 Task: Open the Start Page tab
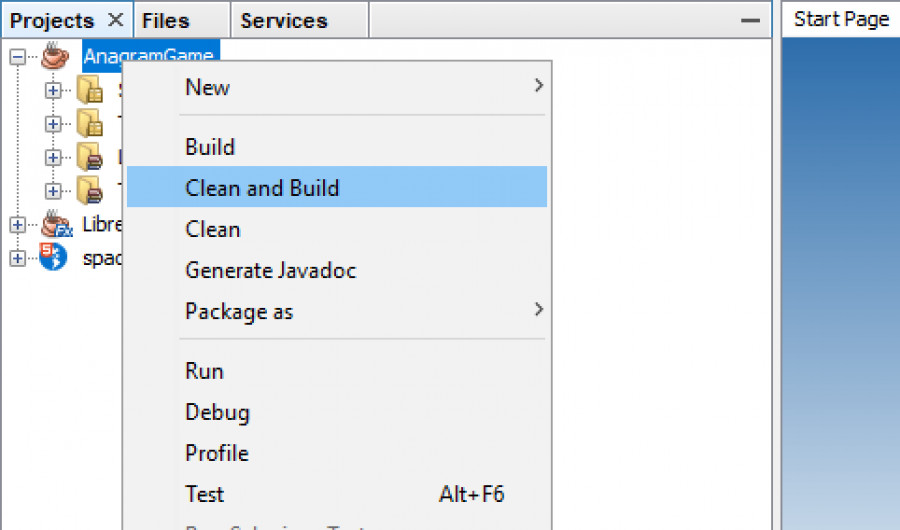click(841, 20)
